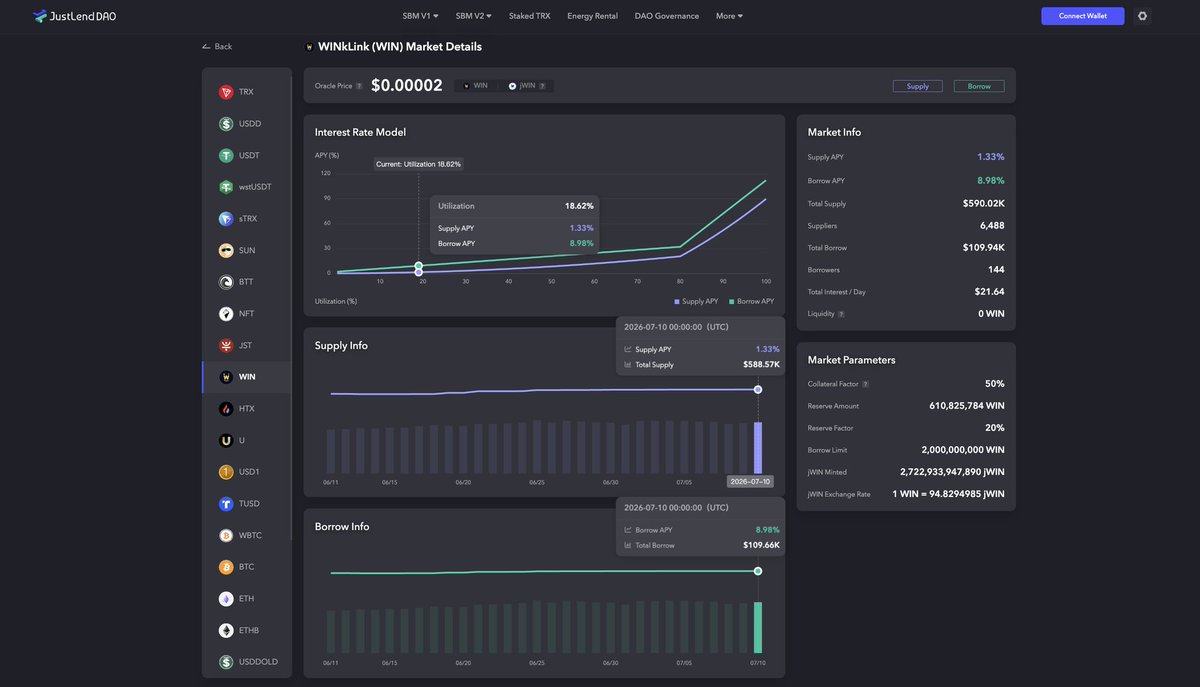1200x687 pixels.
Task: Select the TUSD token icon
Action: click(x=226, y=504)
